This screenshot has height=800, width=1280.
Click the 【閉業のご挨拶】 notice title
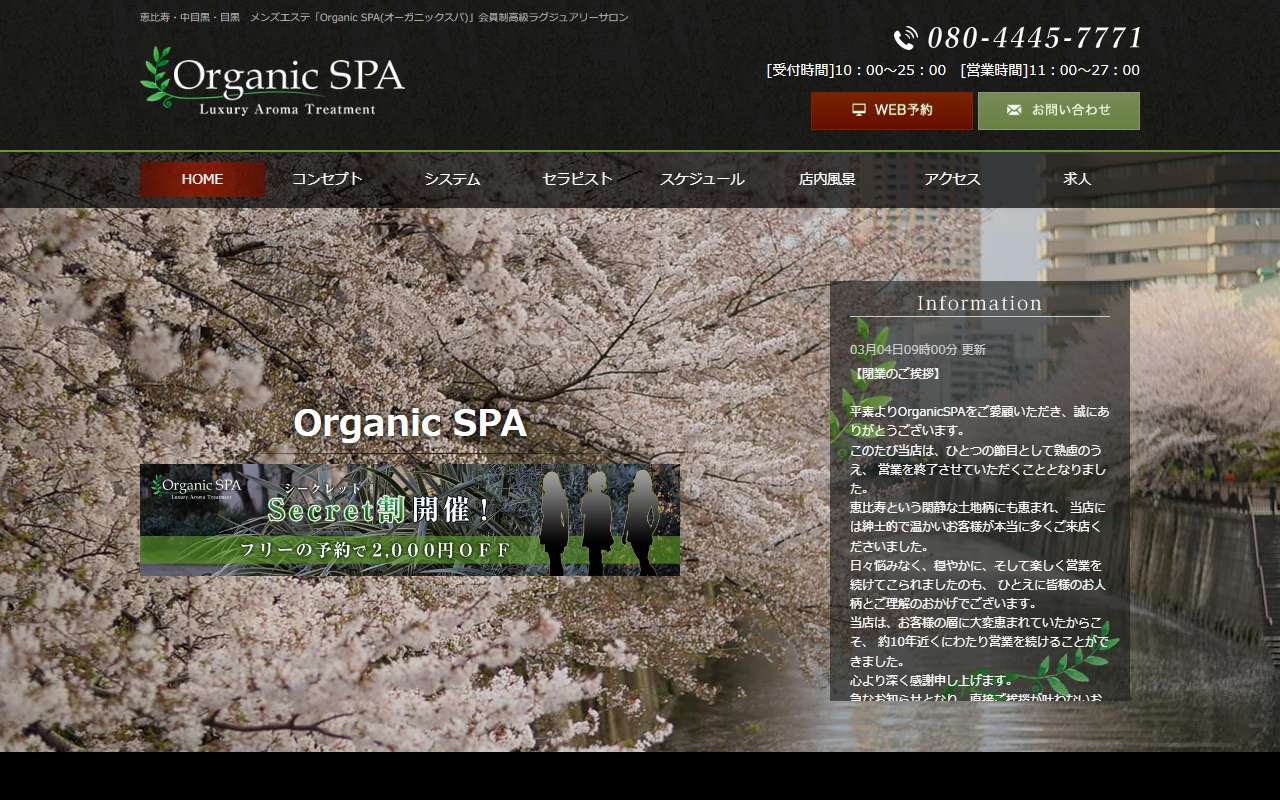point(896,374)
